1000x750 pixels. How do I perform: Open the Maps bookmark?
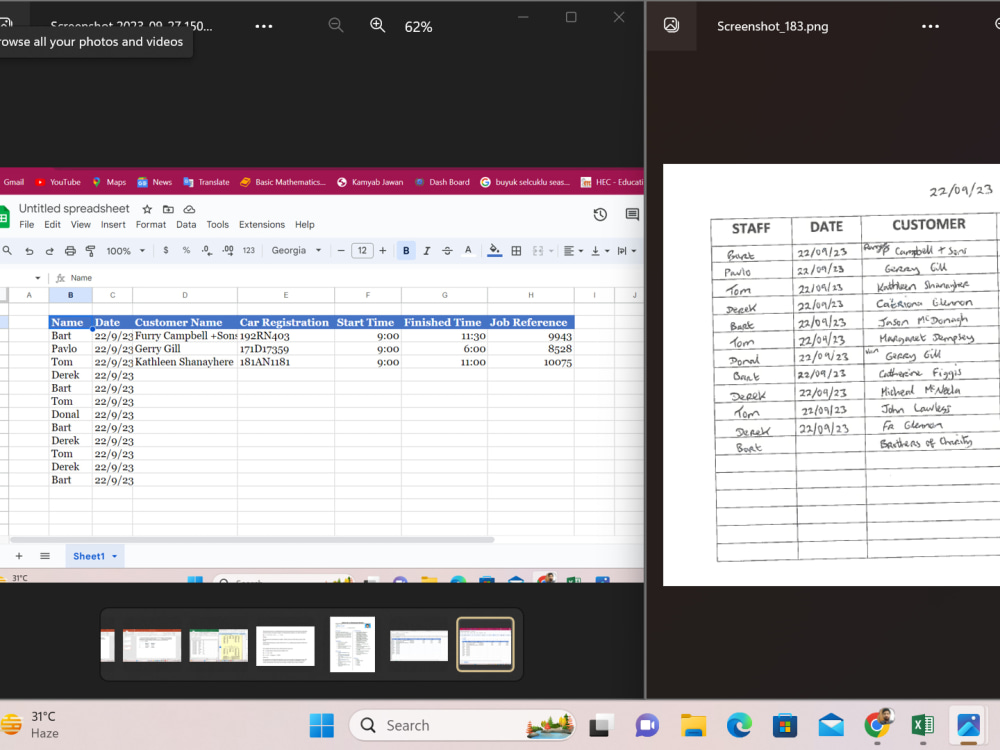pos(109,182)
